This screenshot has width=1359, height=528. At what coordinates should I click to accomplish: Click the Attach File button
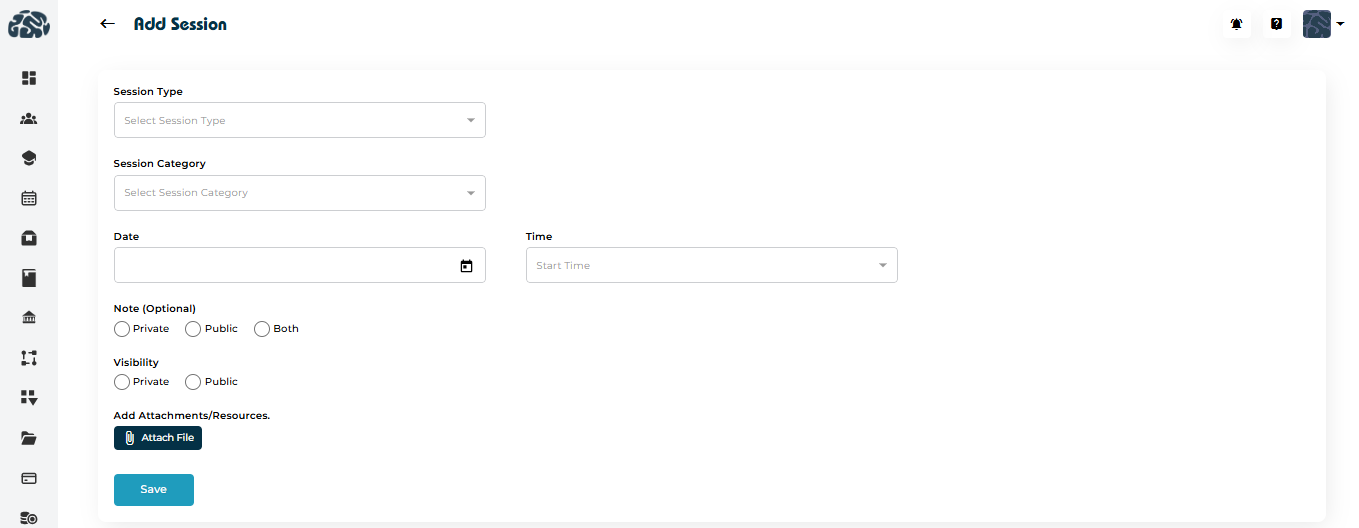[158, 438]
